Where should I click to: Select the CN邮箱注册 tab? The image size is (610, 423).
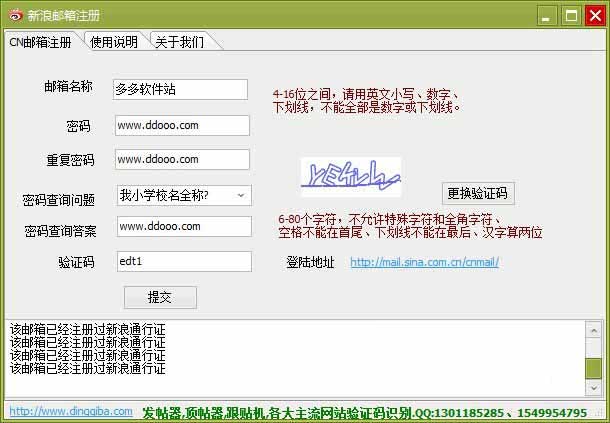click(x=40, y=42)
